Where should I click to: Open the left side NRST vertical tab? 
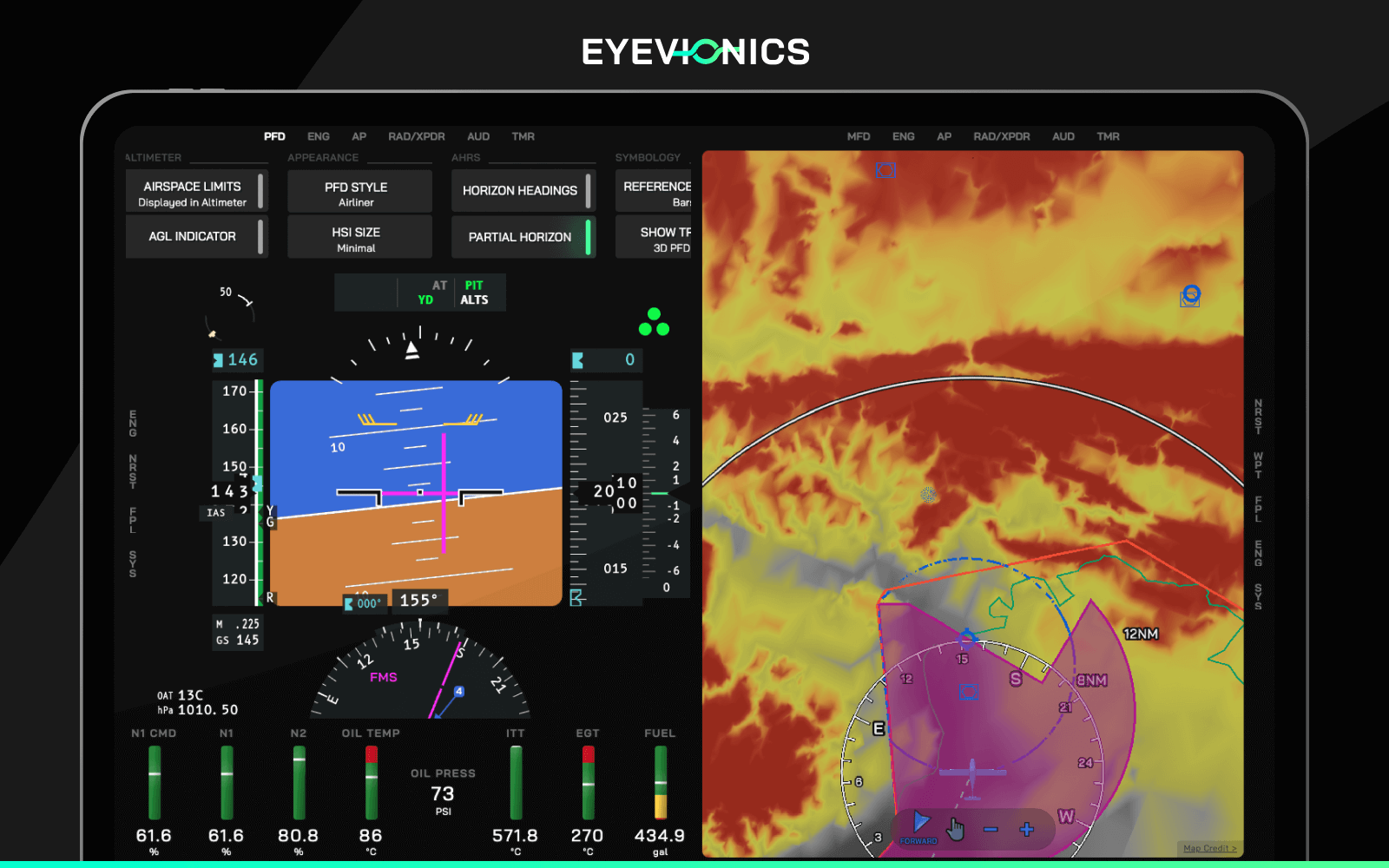click(x=133, y=471)
